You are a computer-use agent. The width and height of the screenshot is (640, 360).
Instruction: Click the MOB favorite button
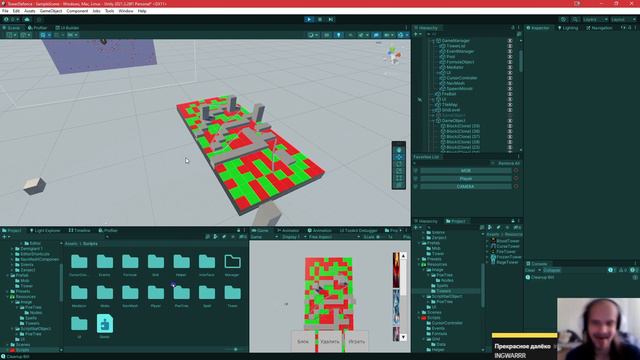pyautogui.click(x=466, y=171)
